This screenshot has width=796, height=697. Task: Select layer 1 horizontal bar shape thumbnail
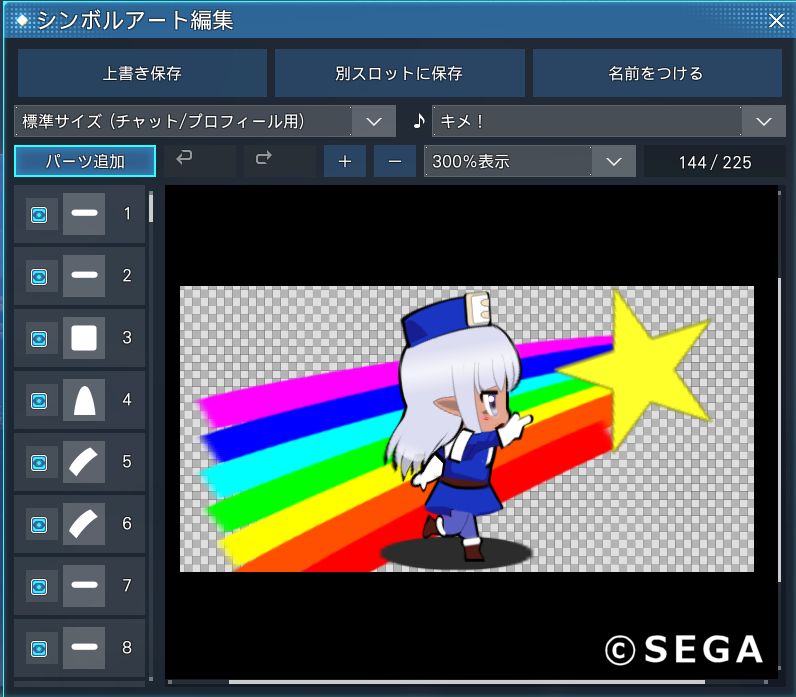pos(84,214)
